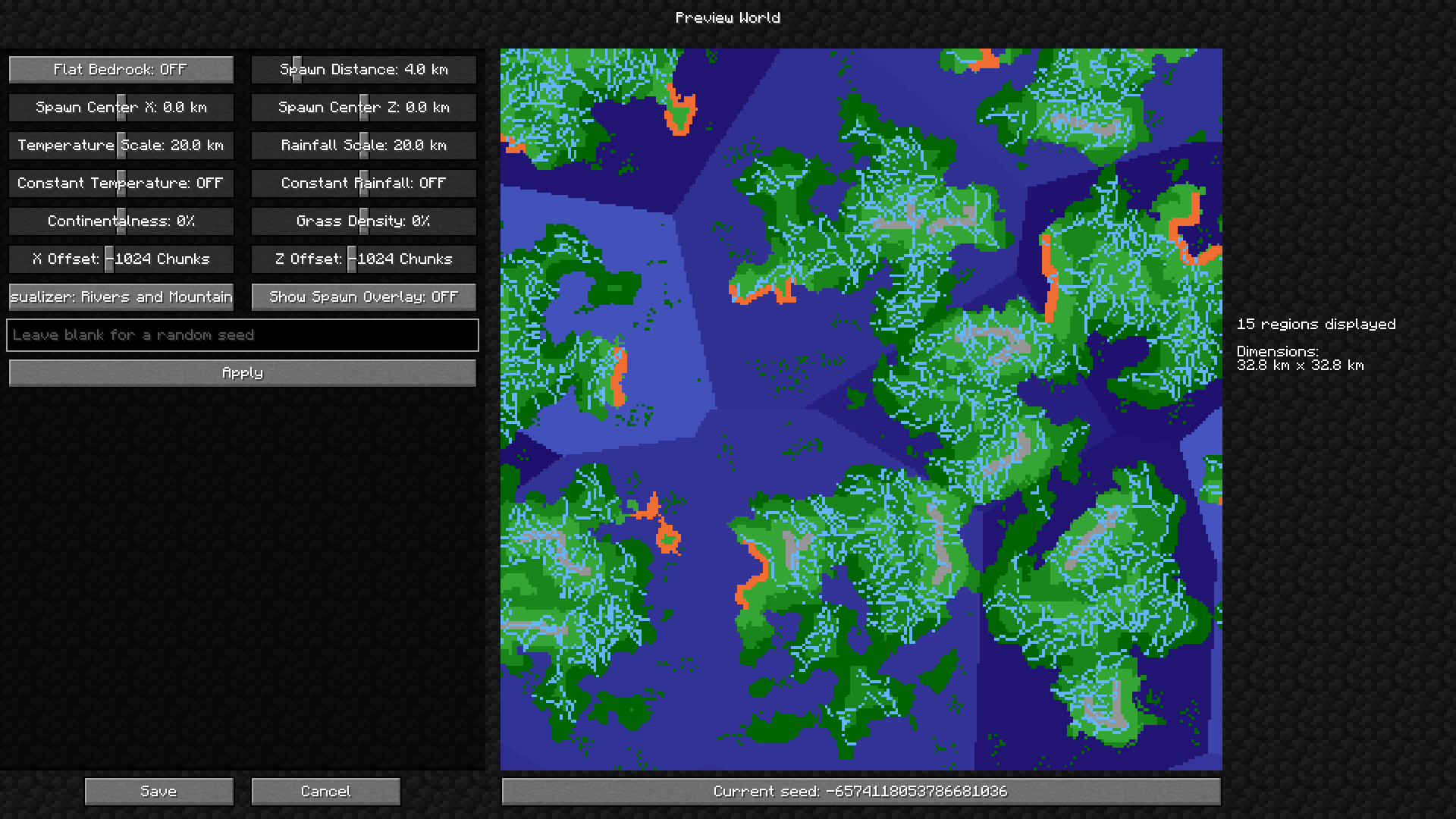Select the Current seed display bar
The width and height of the screenshot is (1456, 819).
(x=860, y=791)
